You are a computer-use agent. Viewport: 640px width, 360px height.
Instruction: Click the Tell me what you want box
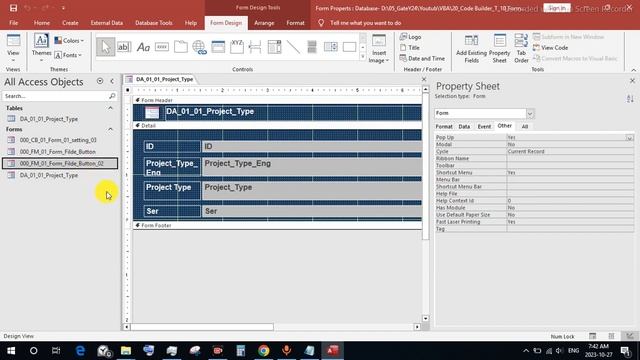pyautogui.click(x=365, y=23)
